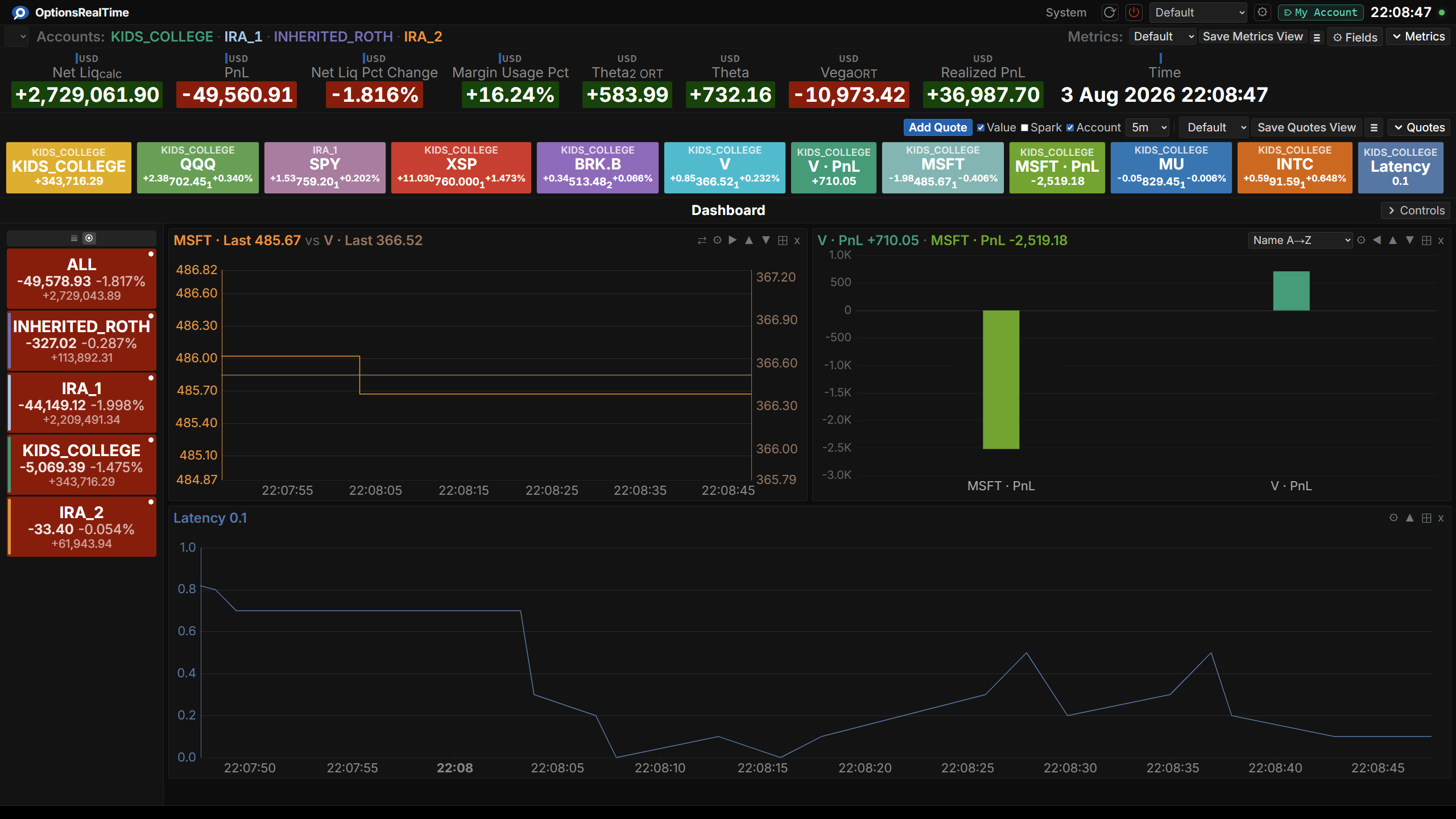Viewport: 1456px width, 819px height.
Task: Move Latency chart panel up
Action: [1410, 518]
